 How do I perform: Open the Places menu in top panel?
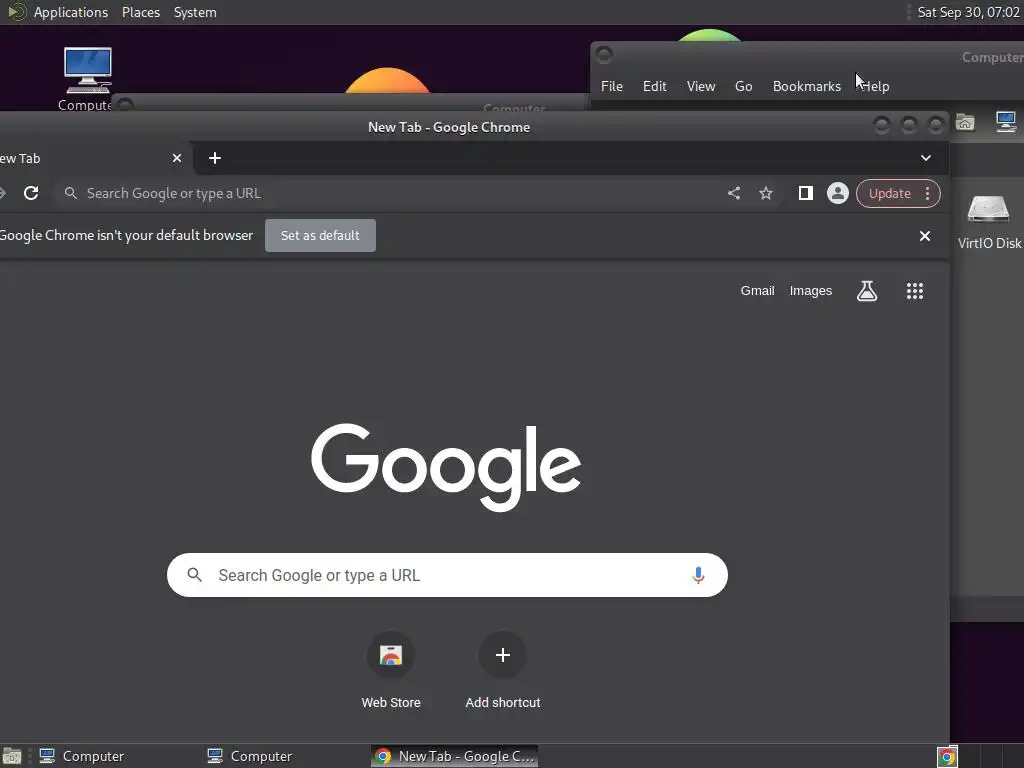141,12
